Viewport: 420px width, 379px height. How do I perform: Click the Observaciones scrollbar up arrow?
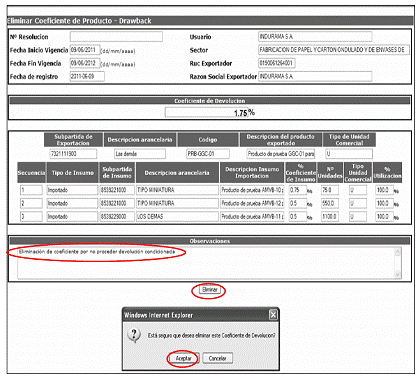[397, 252]
